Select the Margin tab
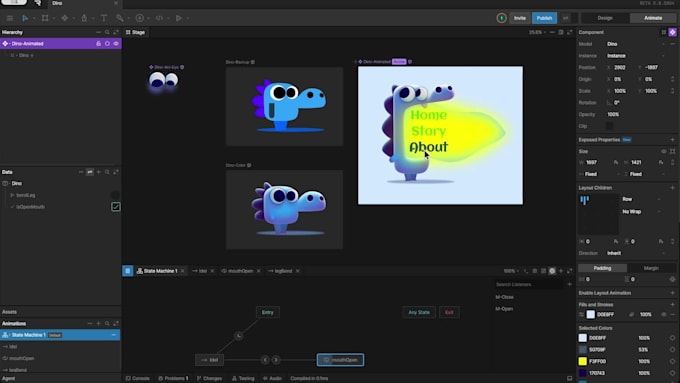This screenshot has height=383, width=680. (x=651, y=268)
